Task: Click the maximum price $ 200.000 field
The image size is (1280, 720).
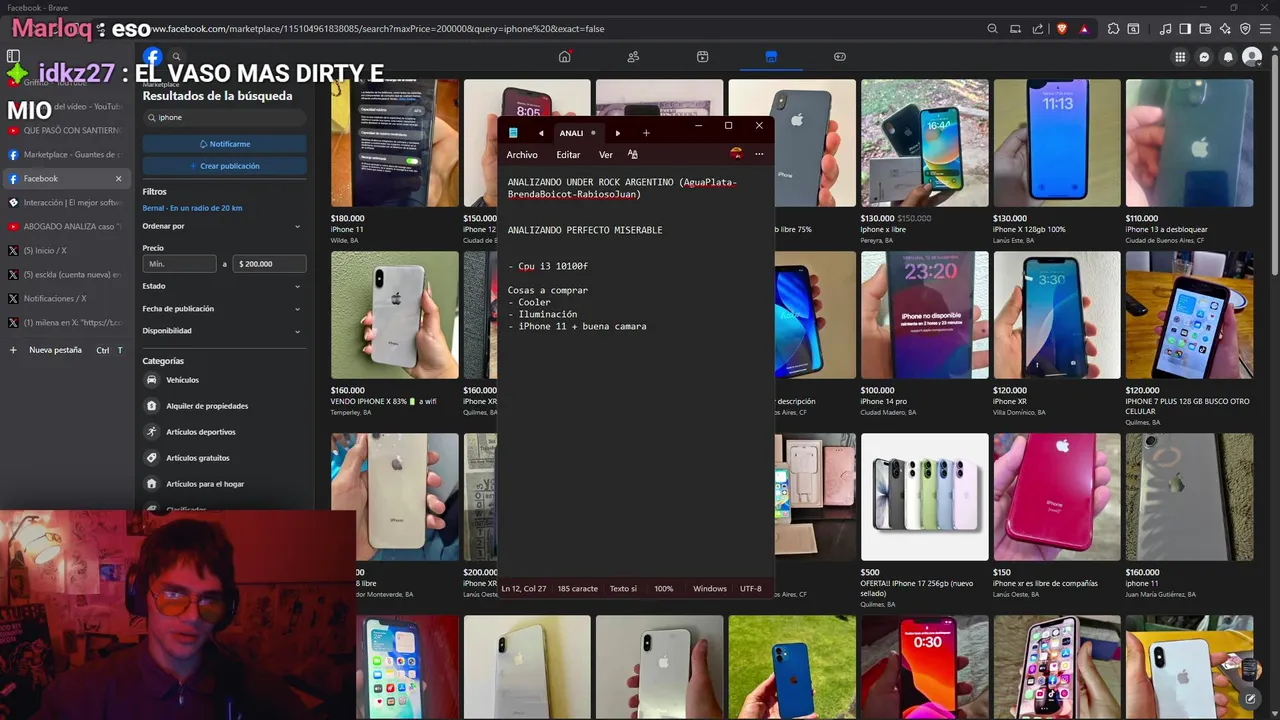Action: click(x=270, y=264)
